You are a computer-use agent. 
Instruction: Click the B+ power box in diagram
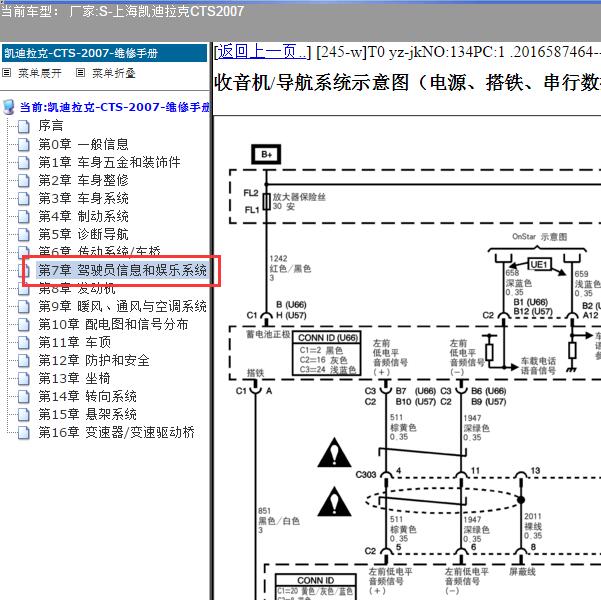click(x=266, y=155)
